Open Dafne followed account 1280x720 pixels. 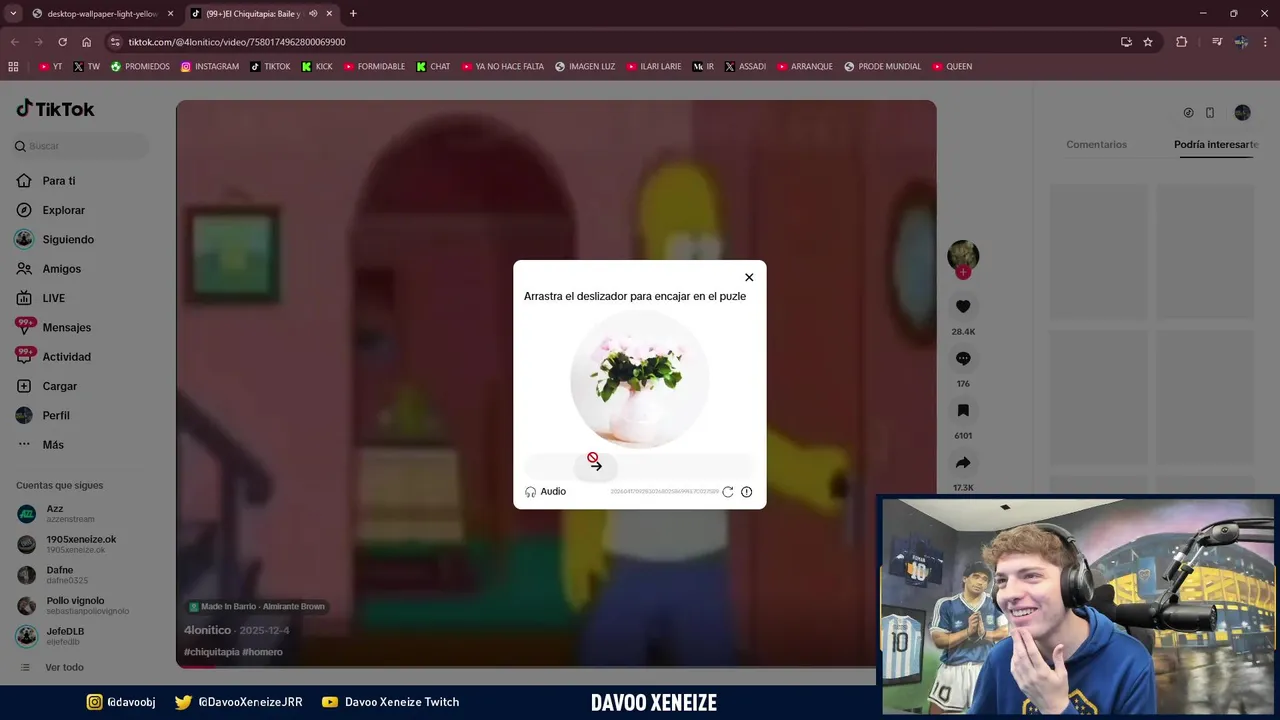pyautogui.click(x=59, y=575)
